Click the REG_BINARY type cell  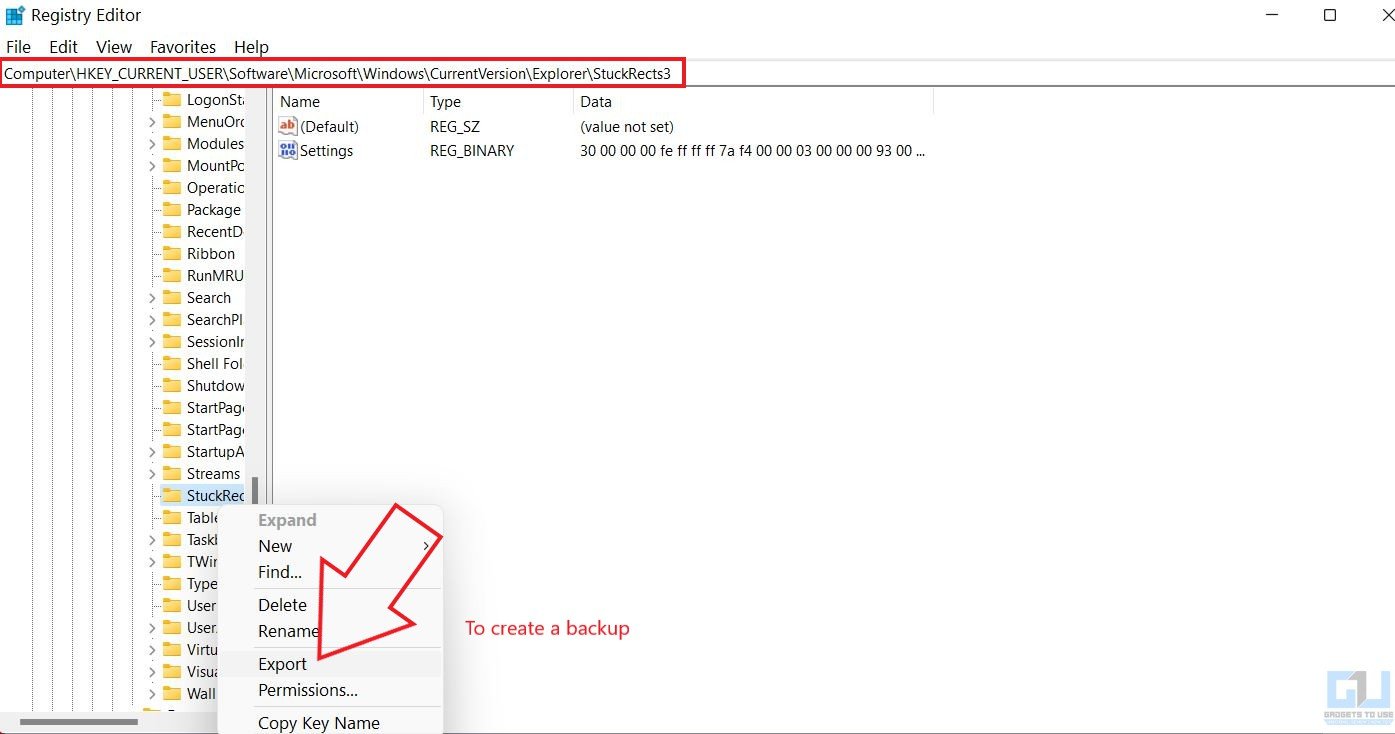coord(472,151)
